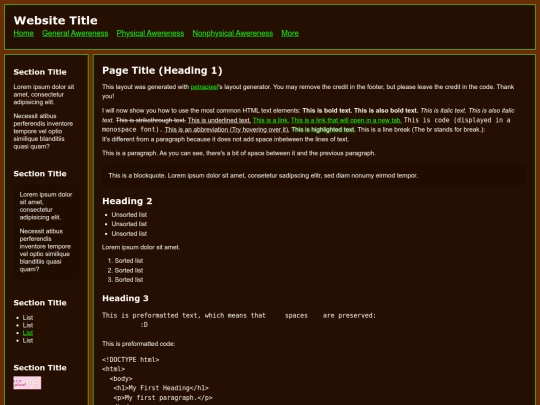Click the blockquote Lorem ipsum text
The image size is (540, 405).
click(263, 176)
